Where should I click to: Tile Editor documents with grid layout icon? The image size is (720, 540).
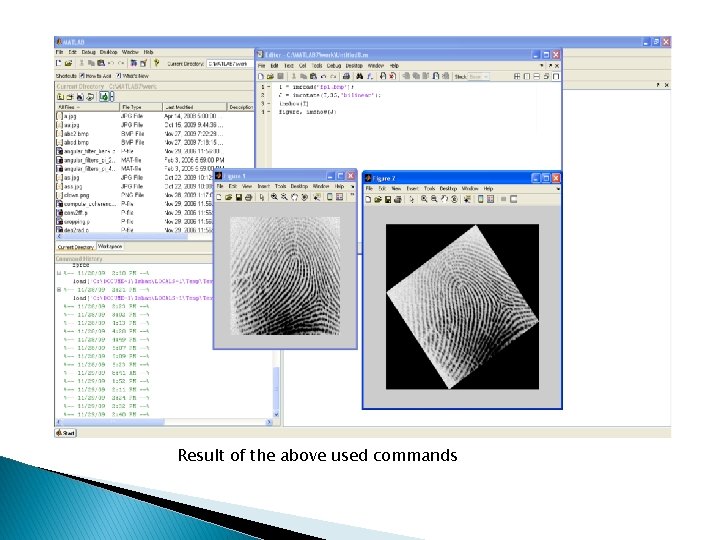click(x=517, y=76)
